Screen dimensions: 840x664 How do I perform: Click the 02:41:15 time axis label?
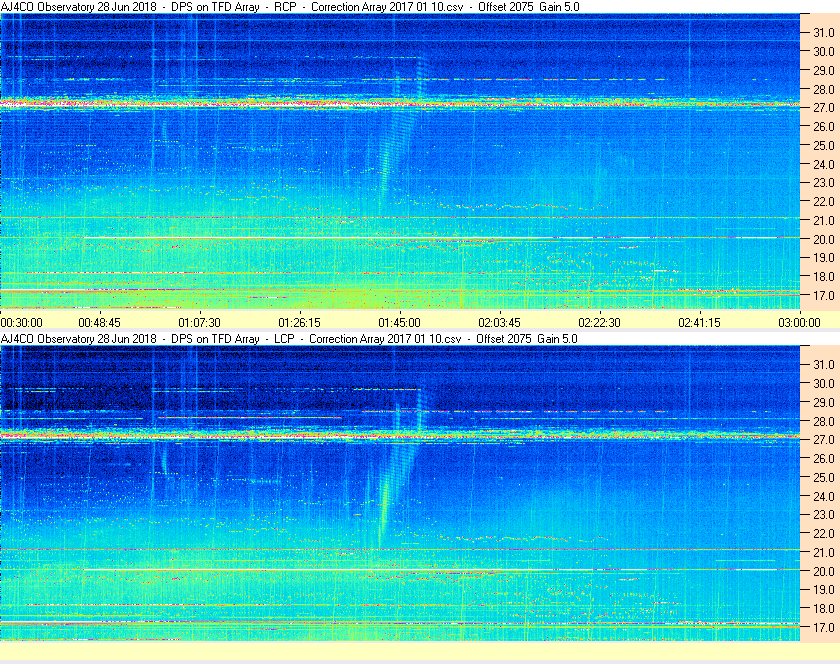(700, 323)
